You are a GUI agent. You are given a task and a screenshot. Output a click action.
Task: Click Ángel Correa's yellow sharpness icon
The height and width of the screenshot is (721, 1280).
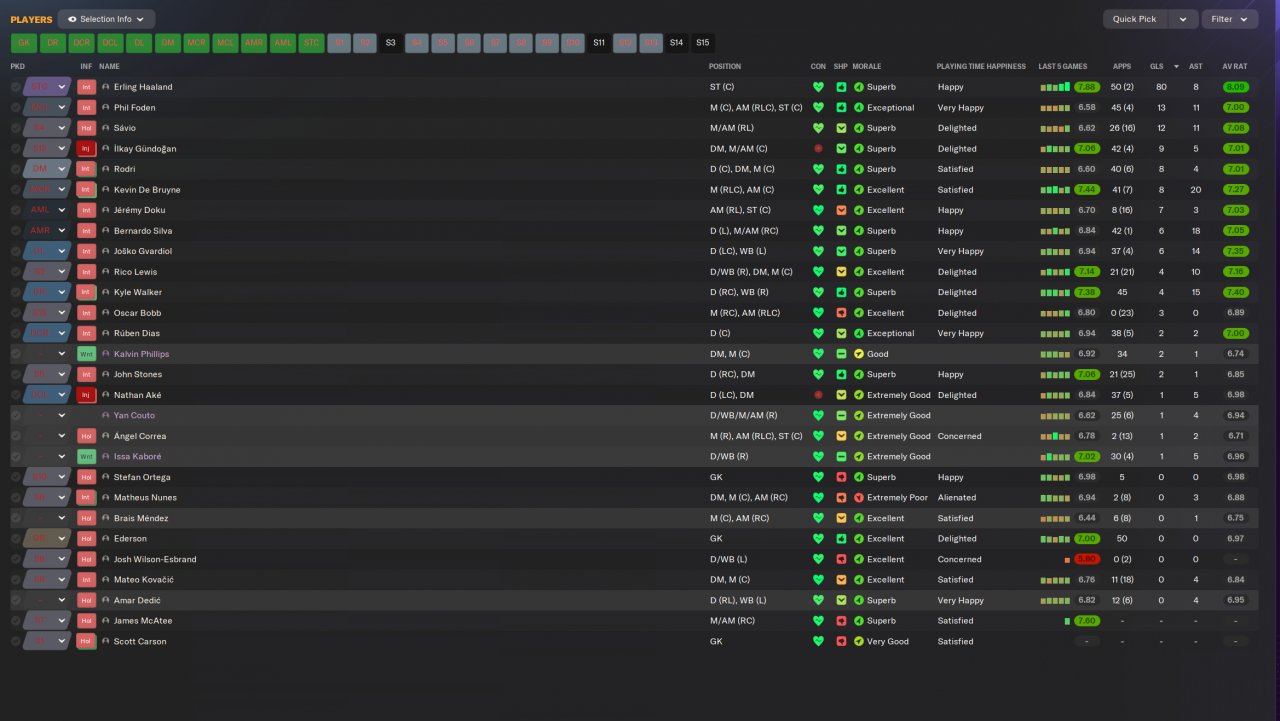[841, 436]
